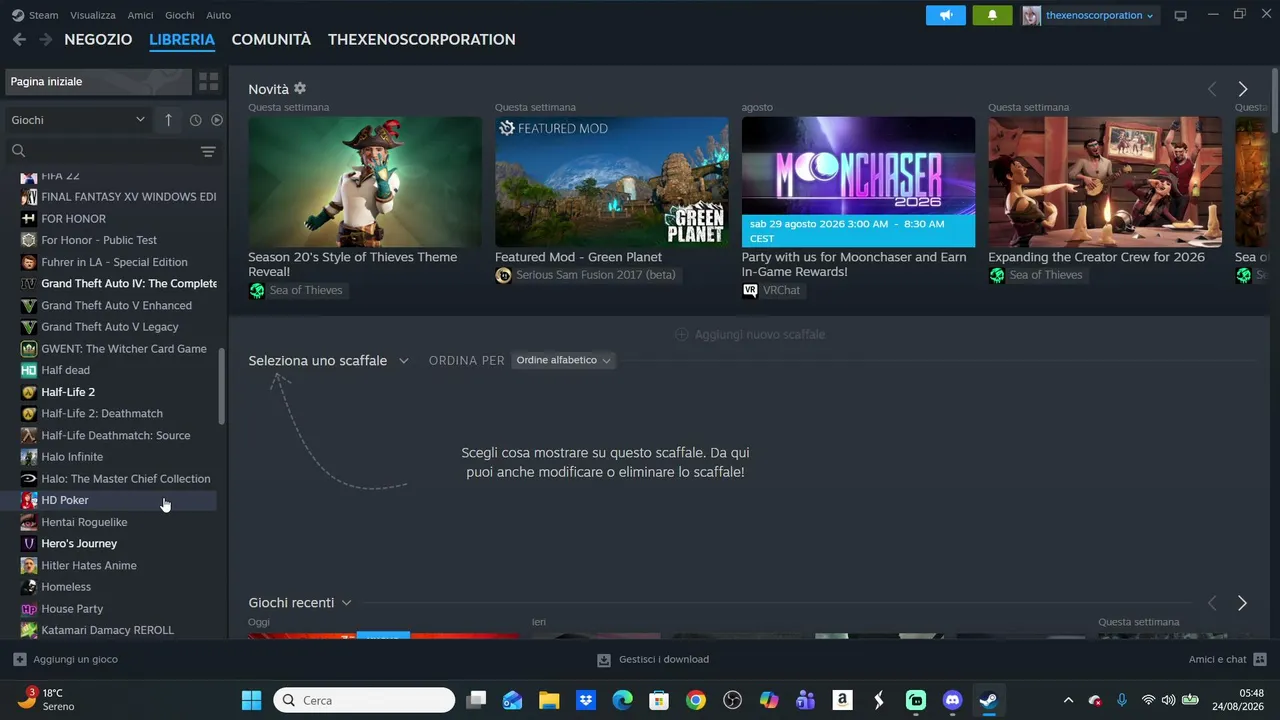Screen dimensions: 1280x720
Task: Select Hero's Journey in the list
Action: coord(119,544)
